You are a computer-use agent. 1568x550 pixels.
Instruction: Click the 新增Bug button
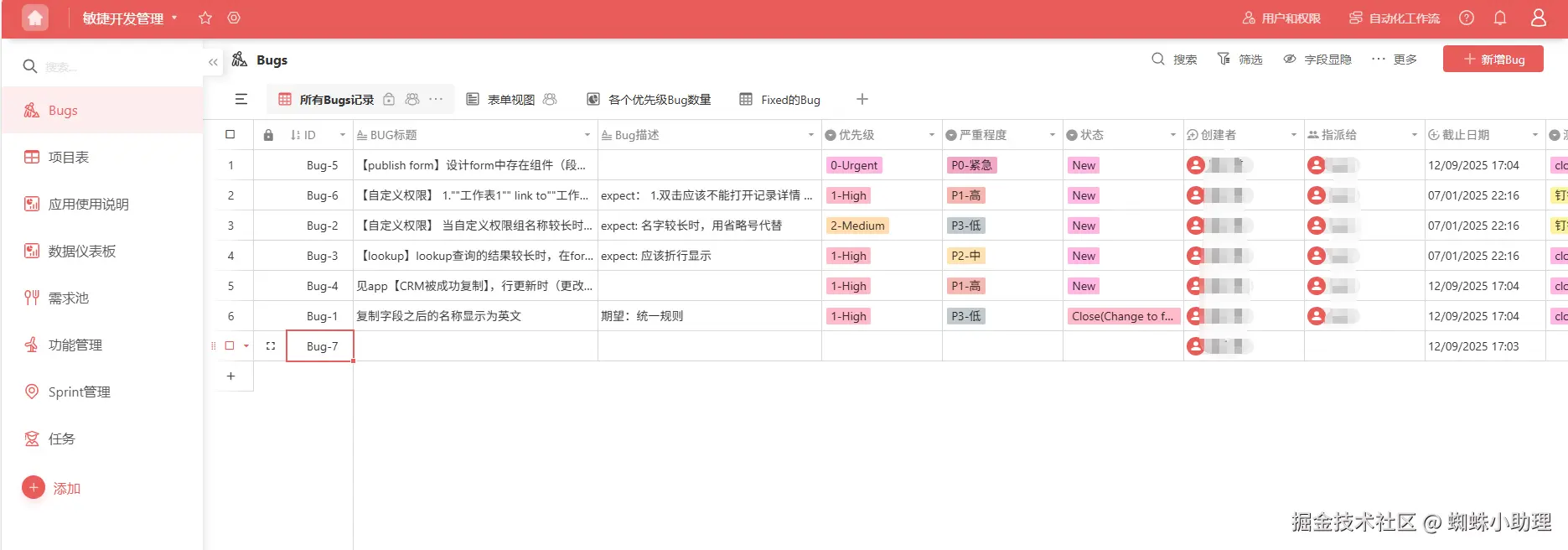[1493, 59]
